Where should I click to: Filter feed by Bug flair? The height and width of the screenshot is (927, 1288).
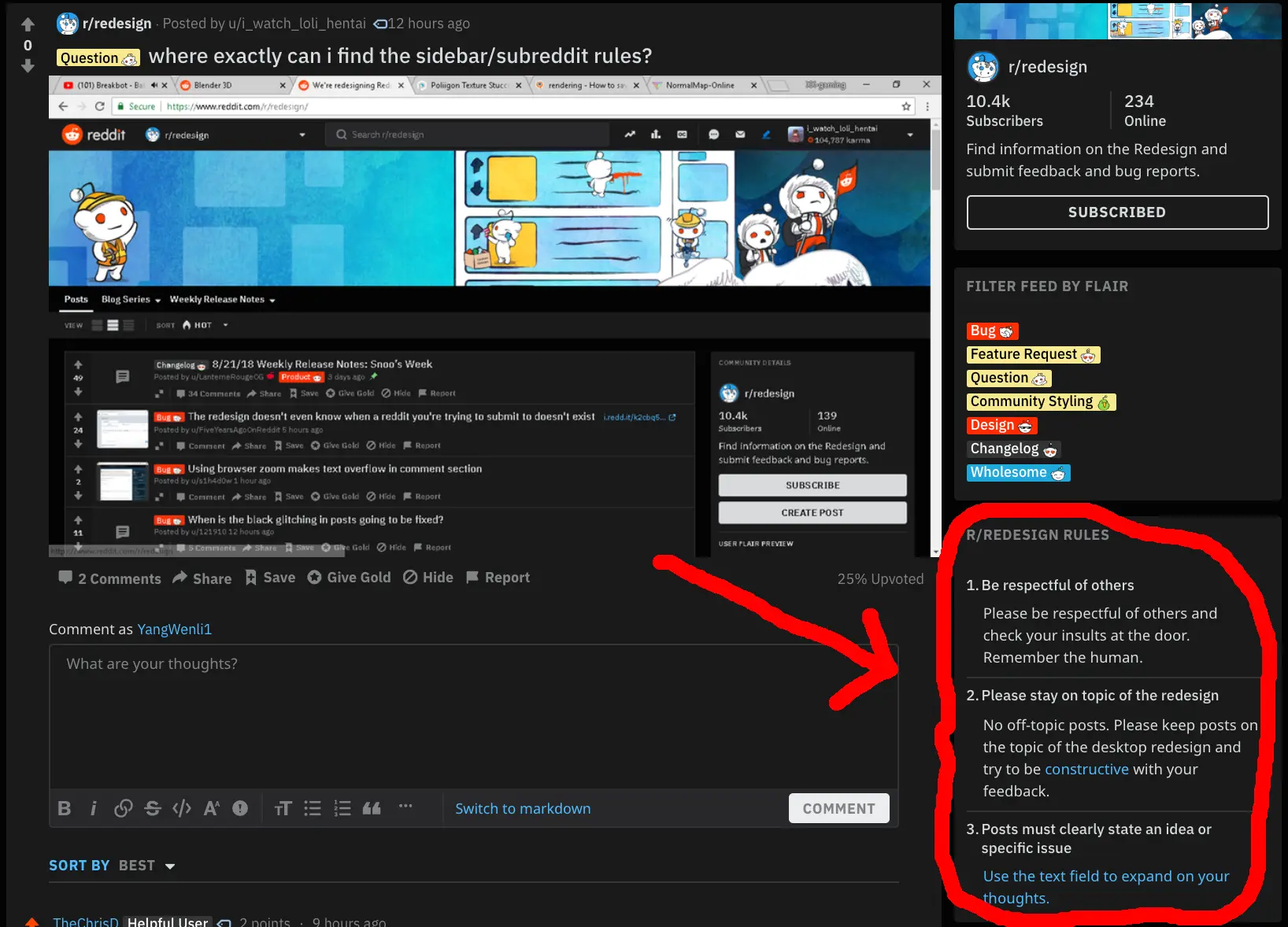pos(993,331)
